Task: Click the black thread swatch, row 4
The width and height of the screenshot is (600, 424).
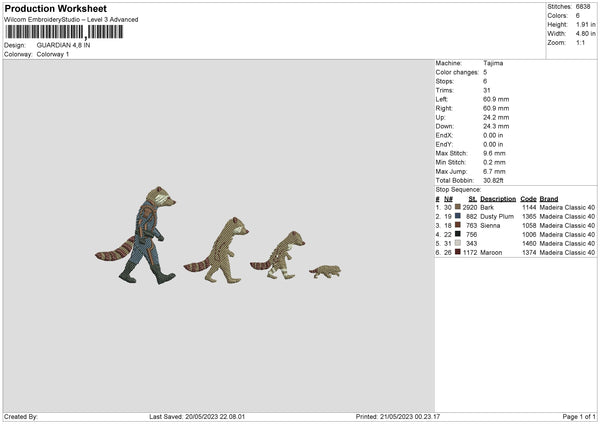Action: [458, 234]
